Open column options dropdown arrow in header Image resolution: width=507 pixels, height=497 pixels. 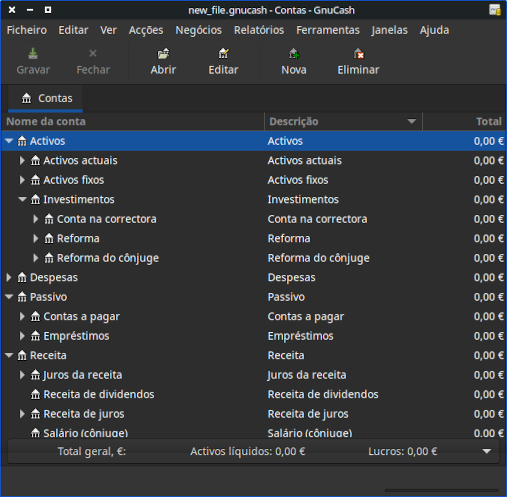click(412, 121)
